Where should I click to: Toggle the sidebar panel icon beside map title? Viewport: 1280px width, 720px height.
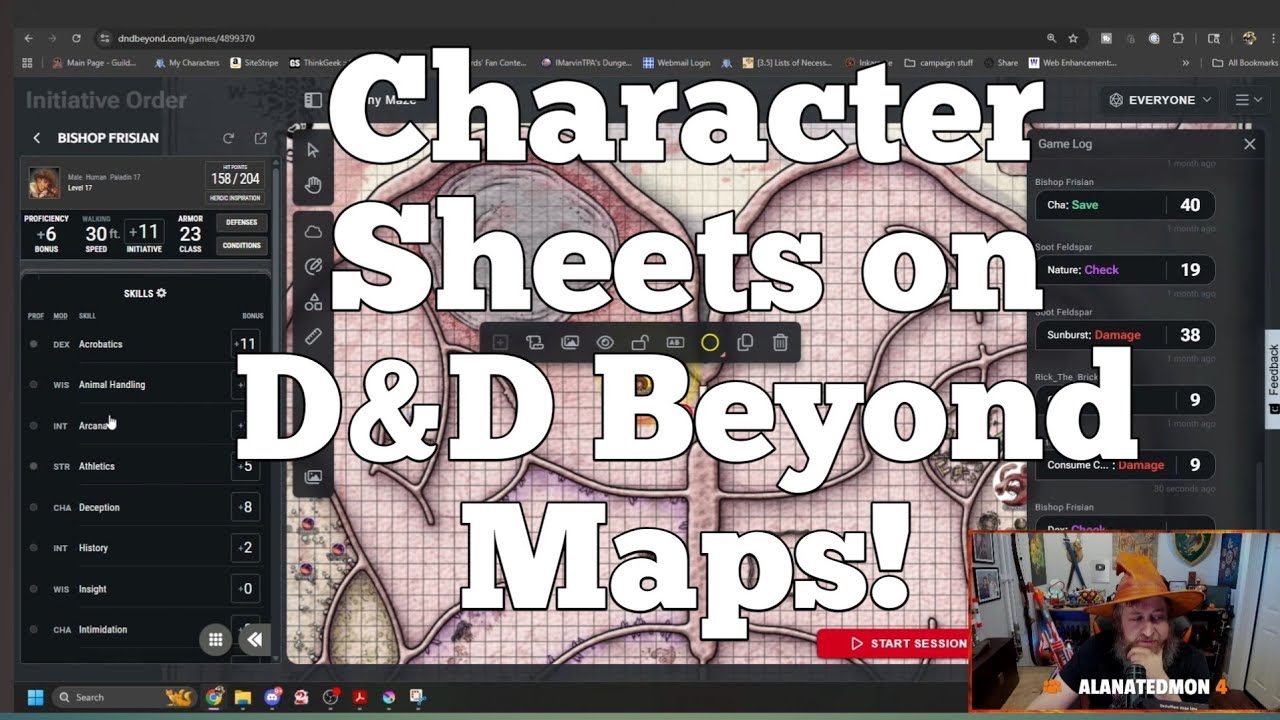click(x=313, y=100)
